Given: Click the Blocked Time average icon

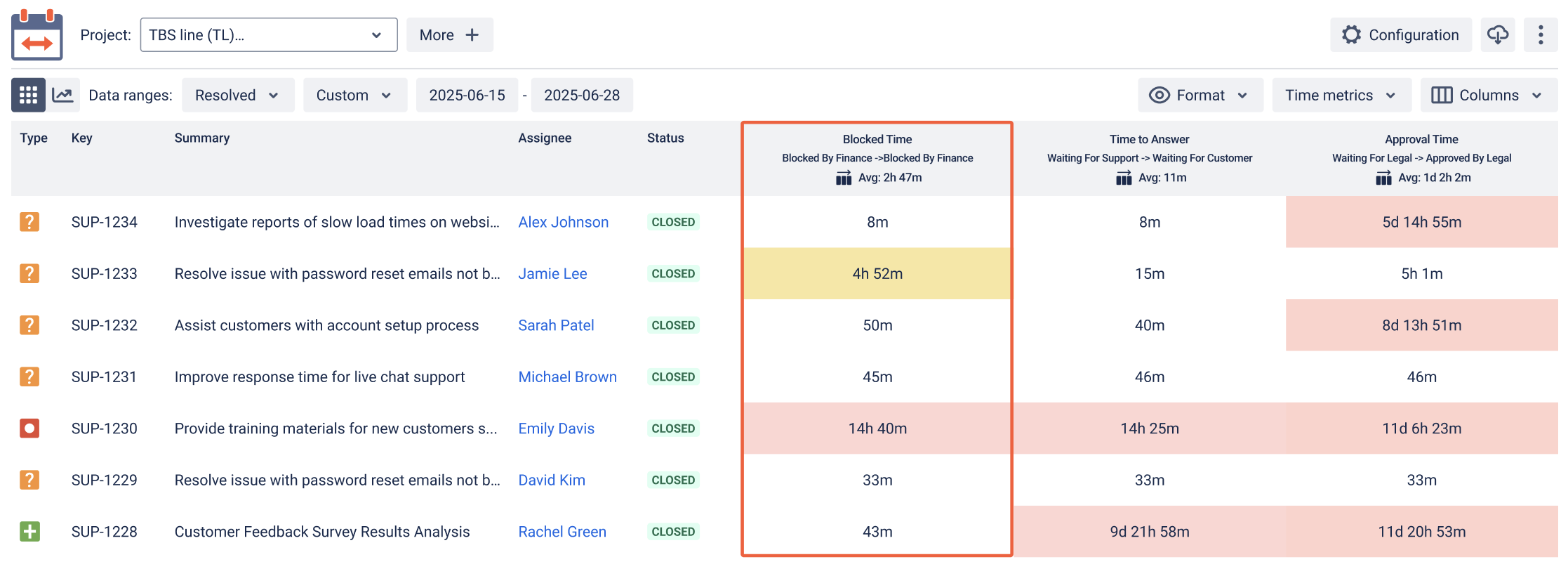Looking at the screenshot, I should [x=844, y=178].
